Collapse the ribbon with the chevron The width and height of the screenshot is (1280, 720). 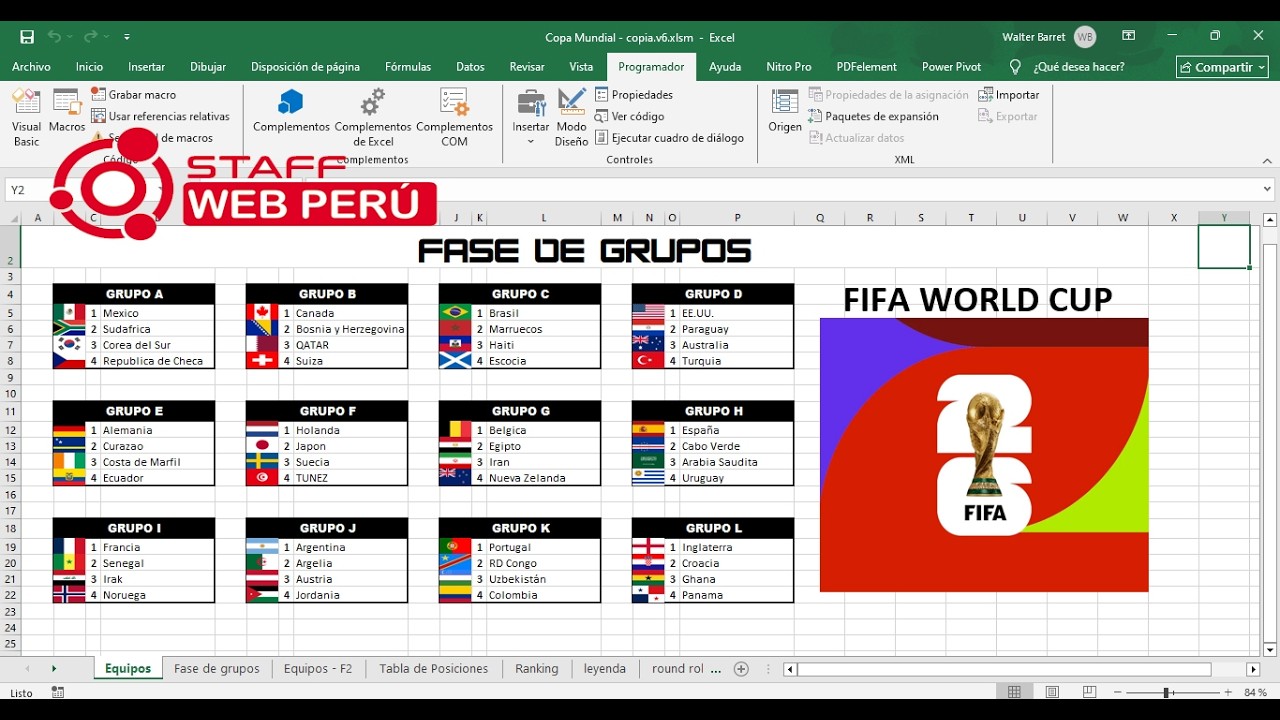point(1267,160)
